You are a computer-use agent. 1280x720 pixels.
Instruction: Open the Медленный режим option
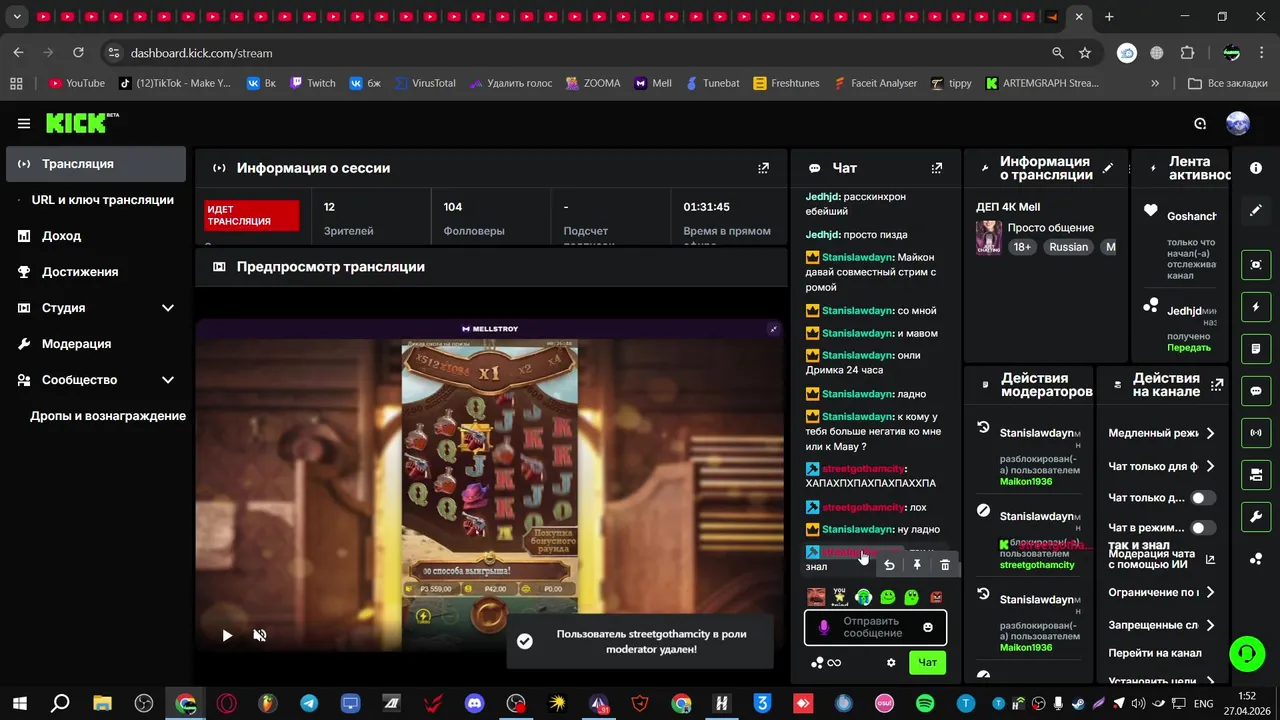1163,433
